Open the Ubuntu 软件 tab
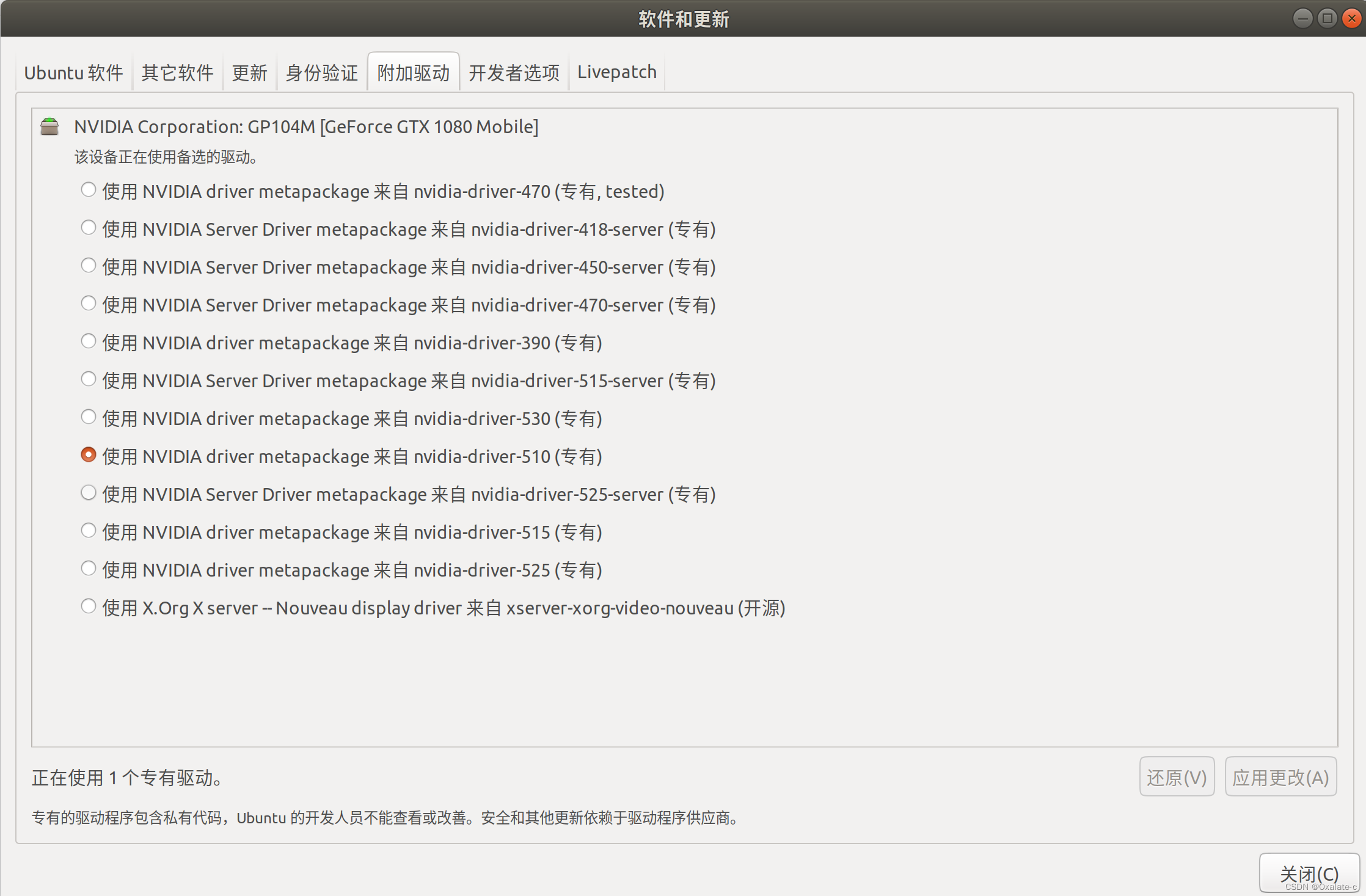This screenshot has width=1366, height=896. 73,71
